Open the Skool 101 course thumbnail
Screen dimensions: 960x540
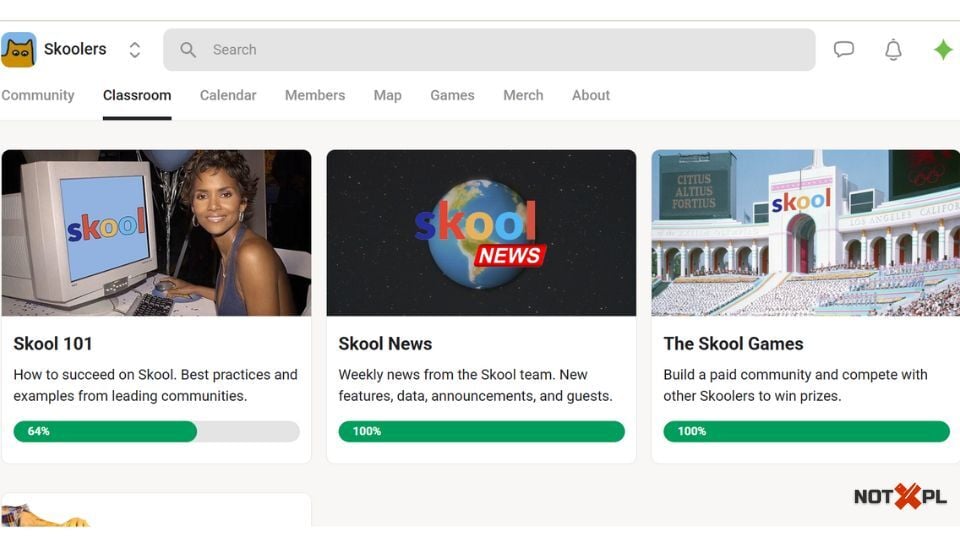(156, 233)
